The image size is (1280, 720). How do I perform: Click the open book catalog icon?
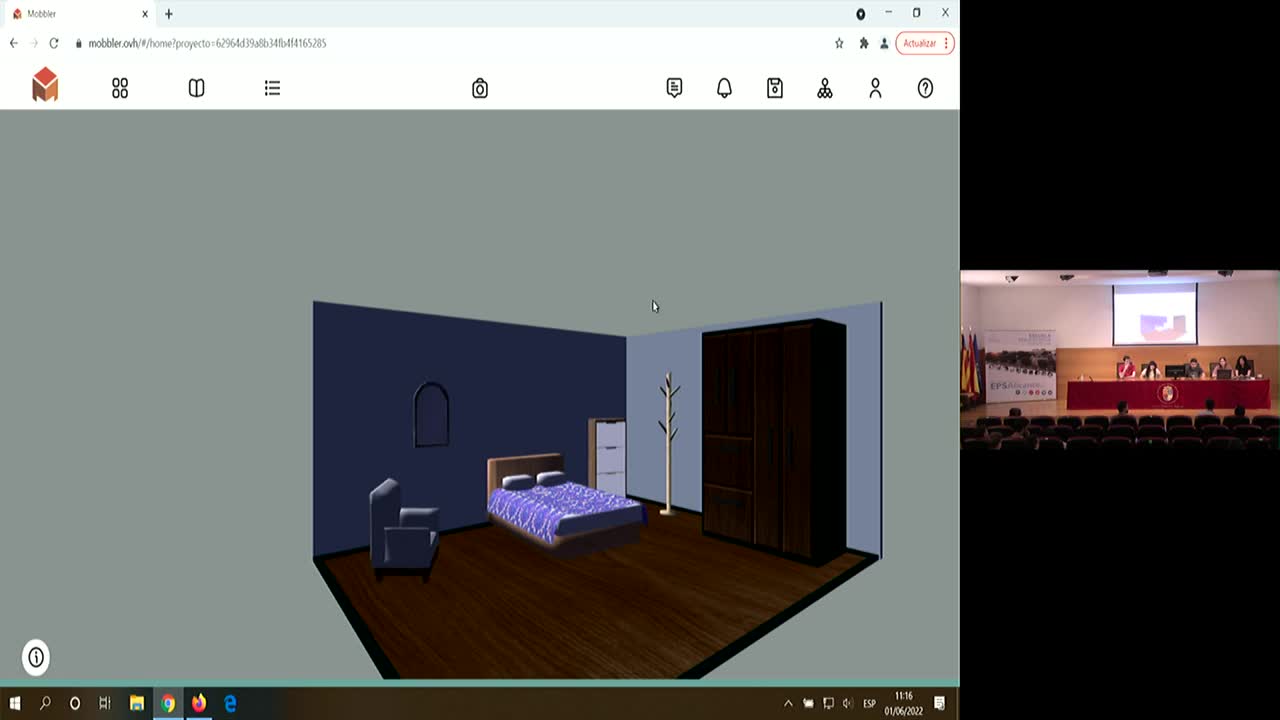coord(196,89)
